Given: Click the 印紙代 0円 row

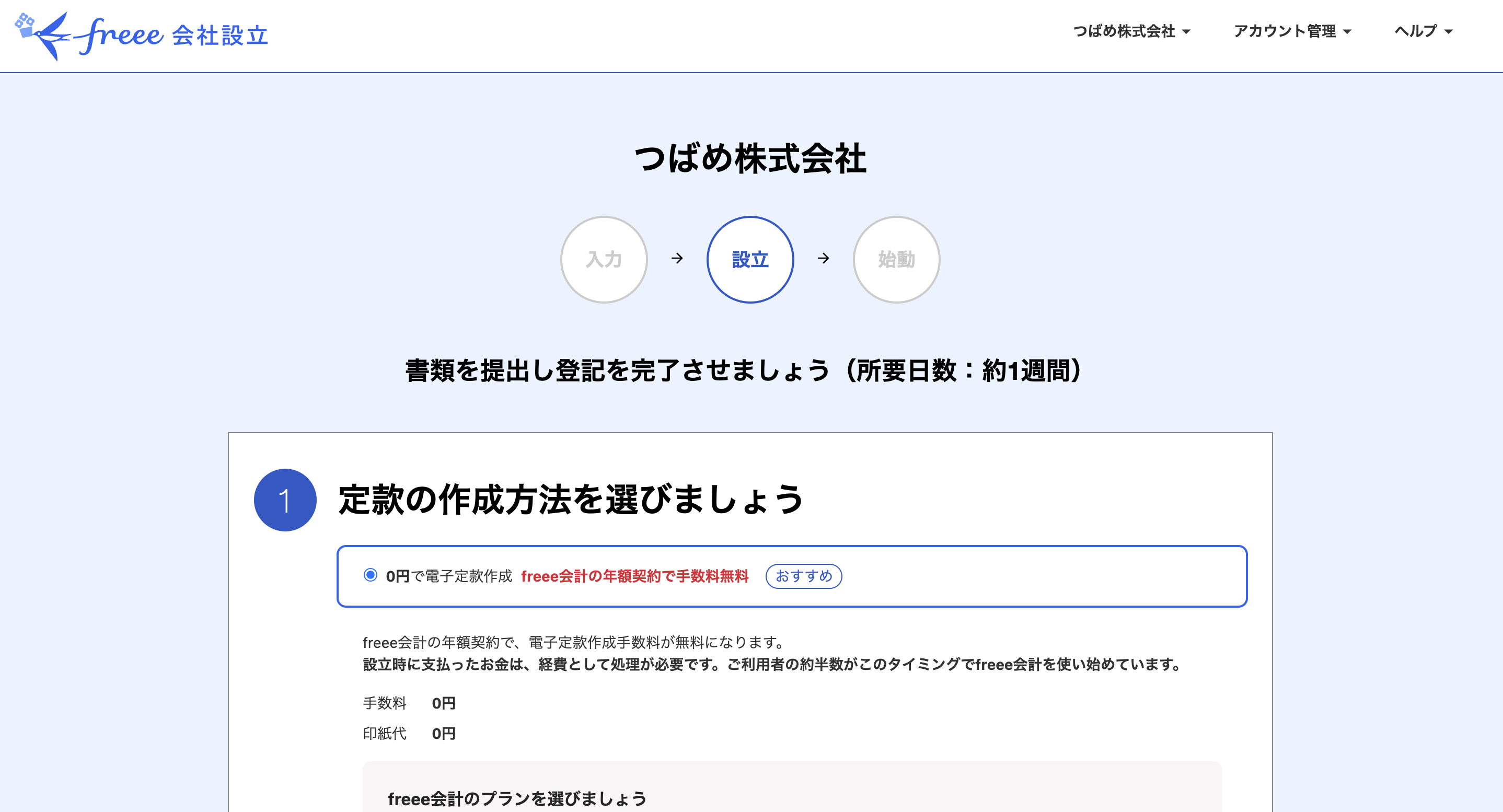Looking at the screenshot, I should [x=409, y=733].
